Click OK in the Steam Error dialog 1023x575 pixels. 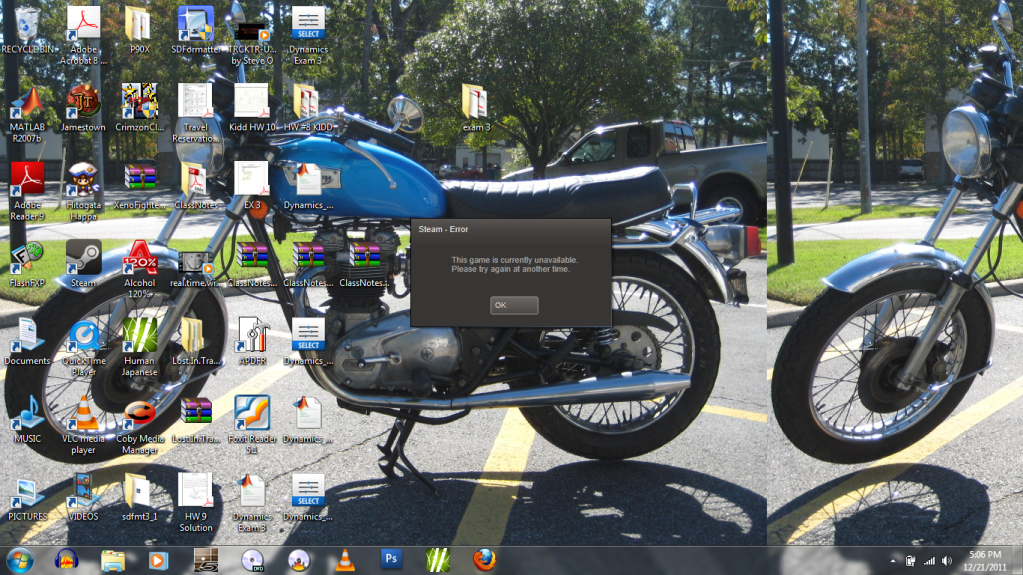pyautogui.click(x=514, y=305)
